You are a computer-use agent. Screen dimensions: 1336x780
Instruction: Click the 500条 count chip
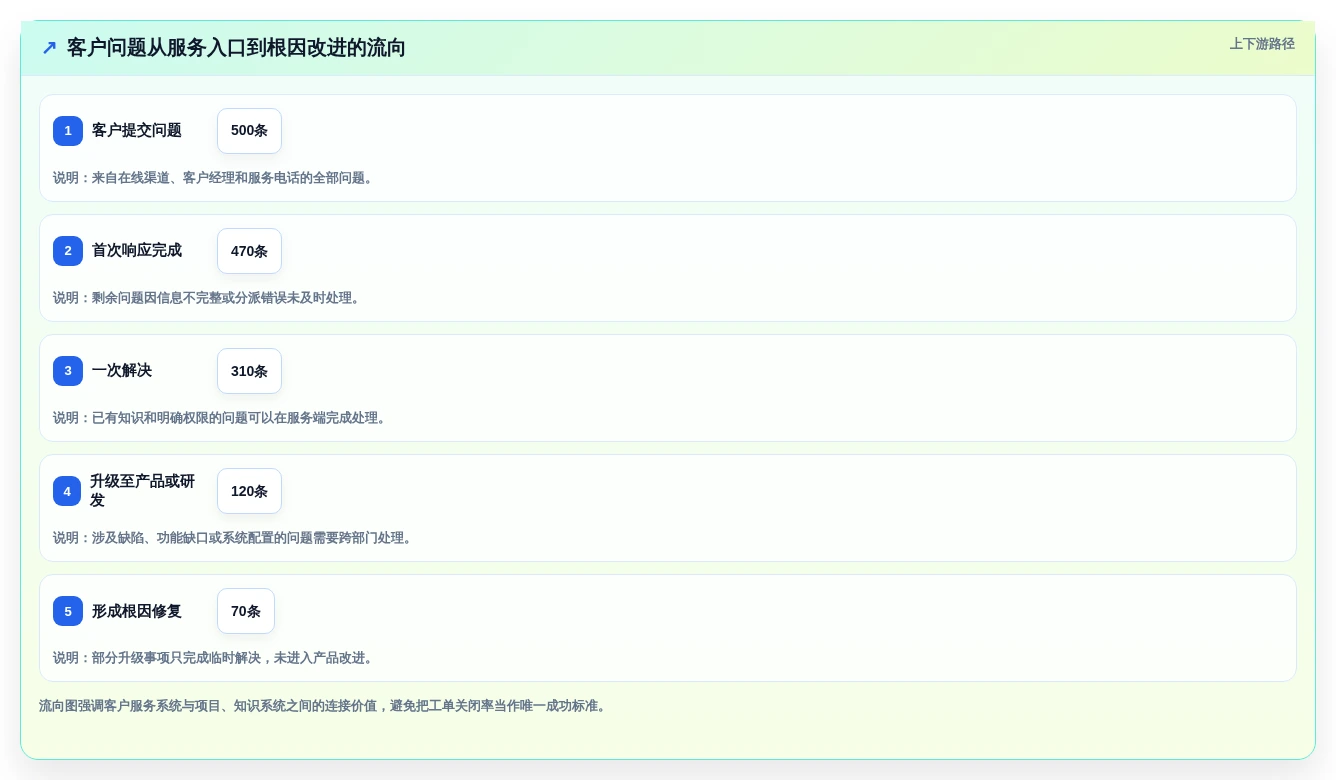(x=249, y=131)
